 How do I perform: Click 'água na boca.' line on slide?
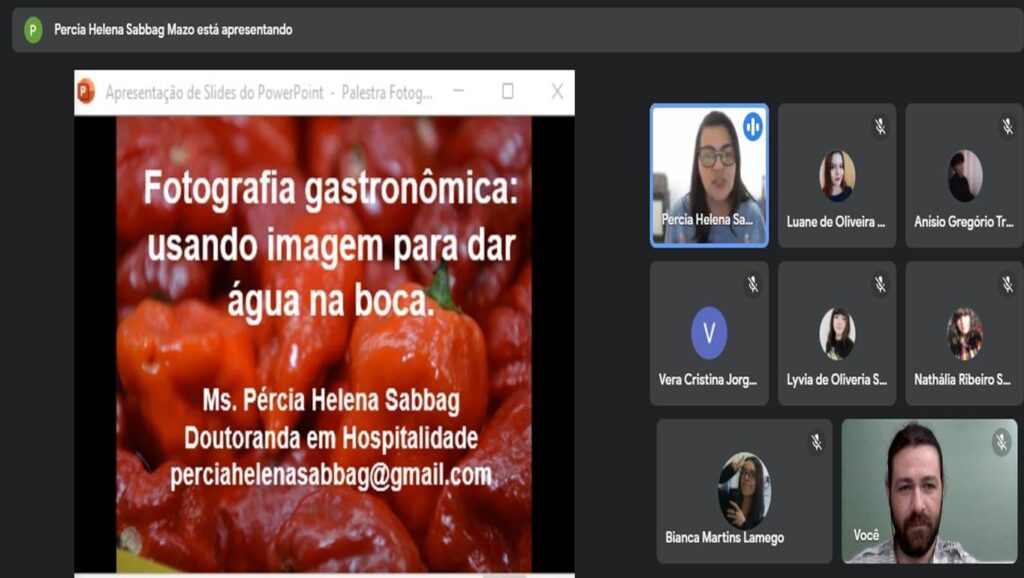click(x=331, y=300)
